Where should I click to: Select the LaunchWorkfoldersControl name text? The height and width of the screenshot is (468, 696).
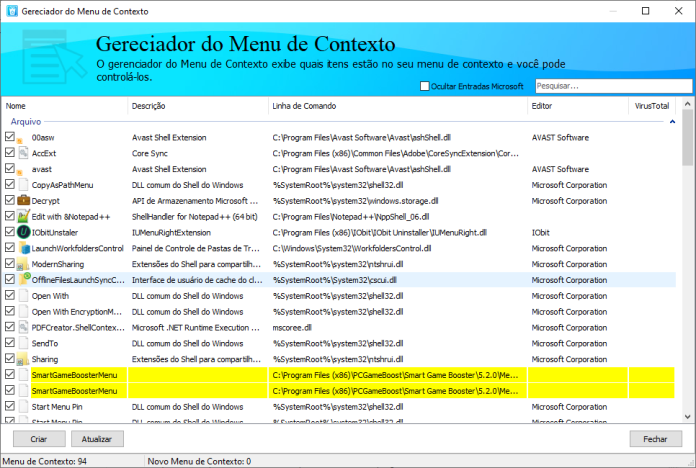coord(78,248)
